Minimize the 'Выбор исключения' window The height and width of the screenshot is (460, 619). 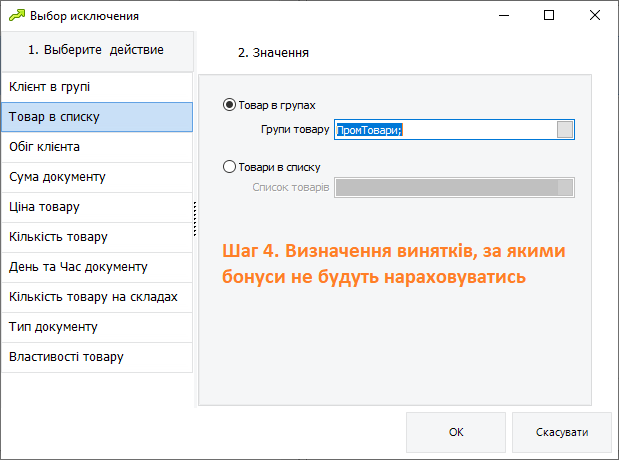click(x=504, y=15)
